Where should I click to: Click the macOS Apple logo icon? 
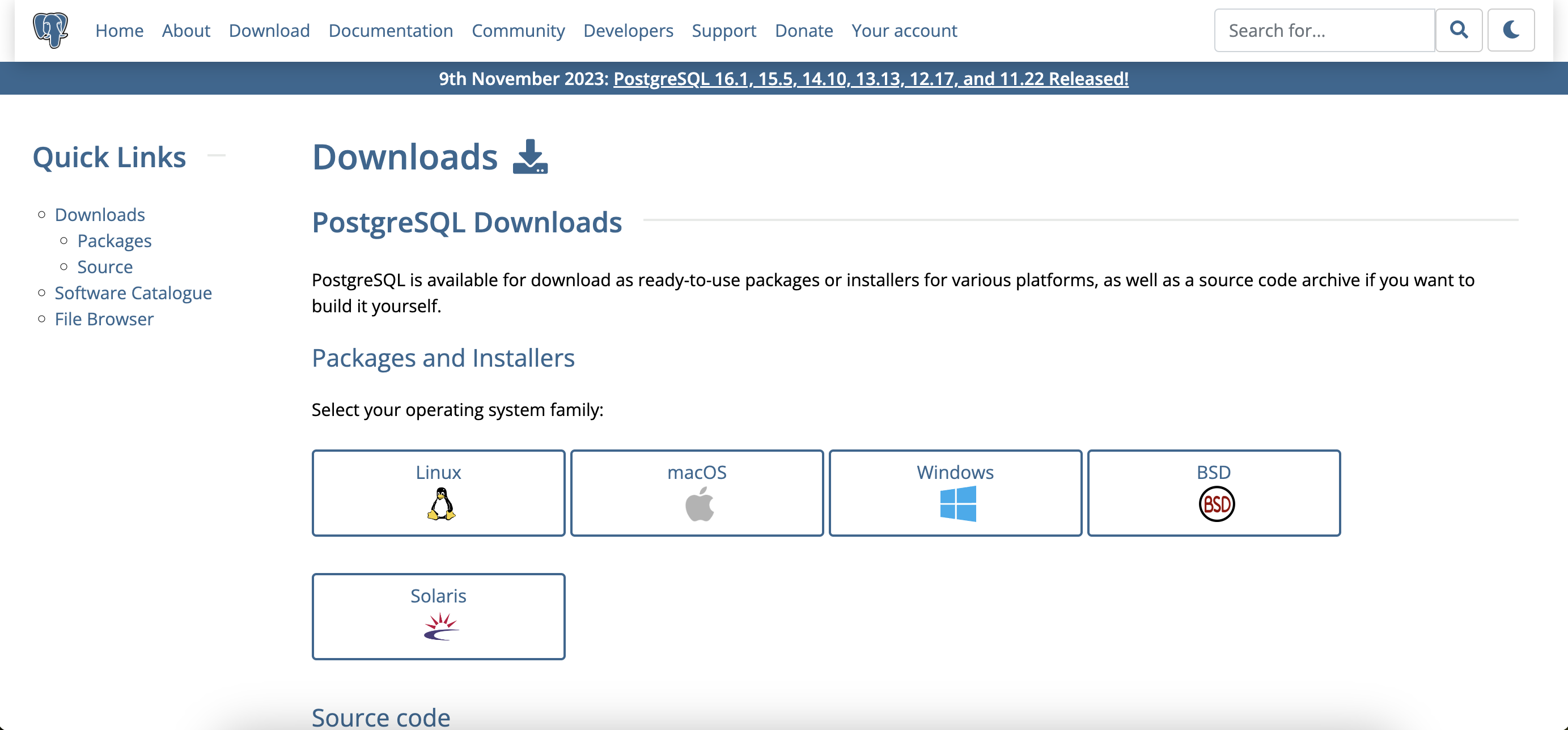pos(699,504)
